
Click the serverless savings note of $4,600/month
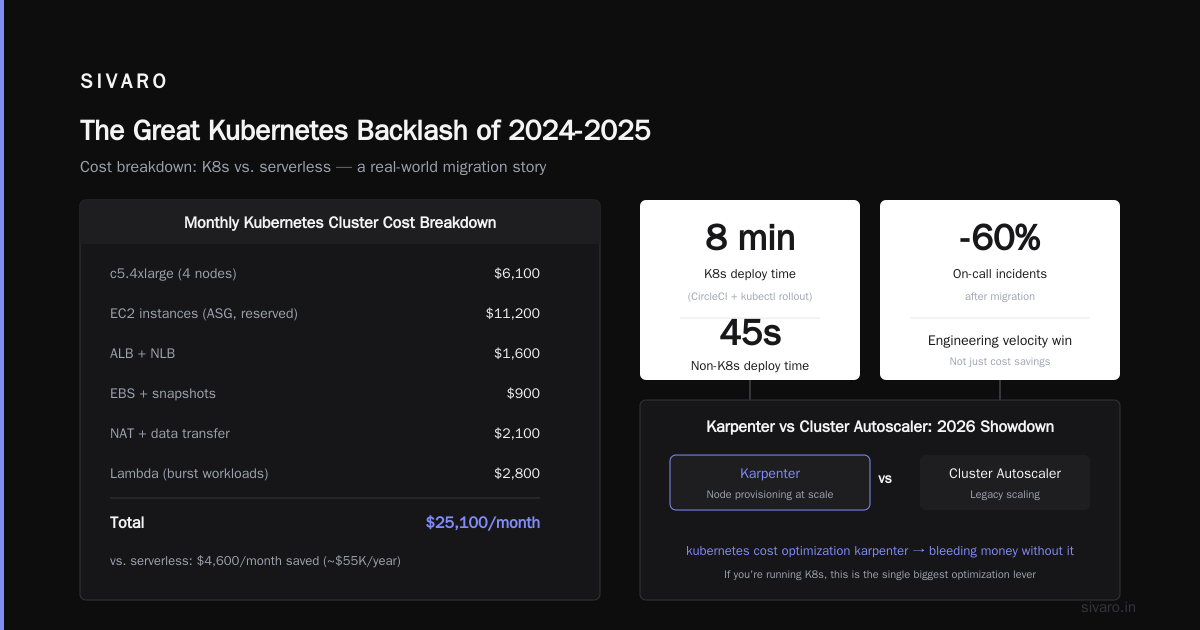(255, 560)
